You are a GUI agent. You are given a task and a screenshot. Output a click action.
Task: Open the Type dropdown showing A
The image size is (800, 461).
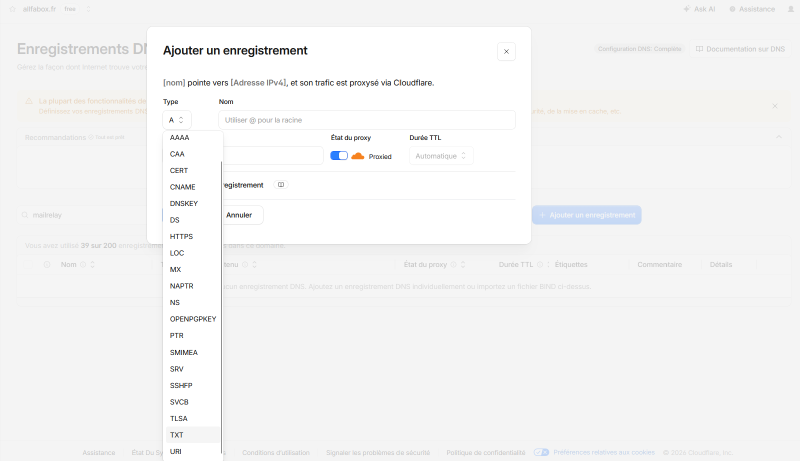coord(177,120)
